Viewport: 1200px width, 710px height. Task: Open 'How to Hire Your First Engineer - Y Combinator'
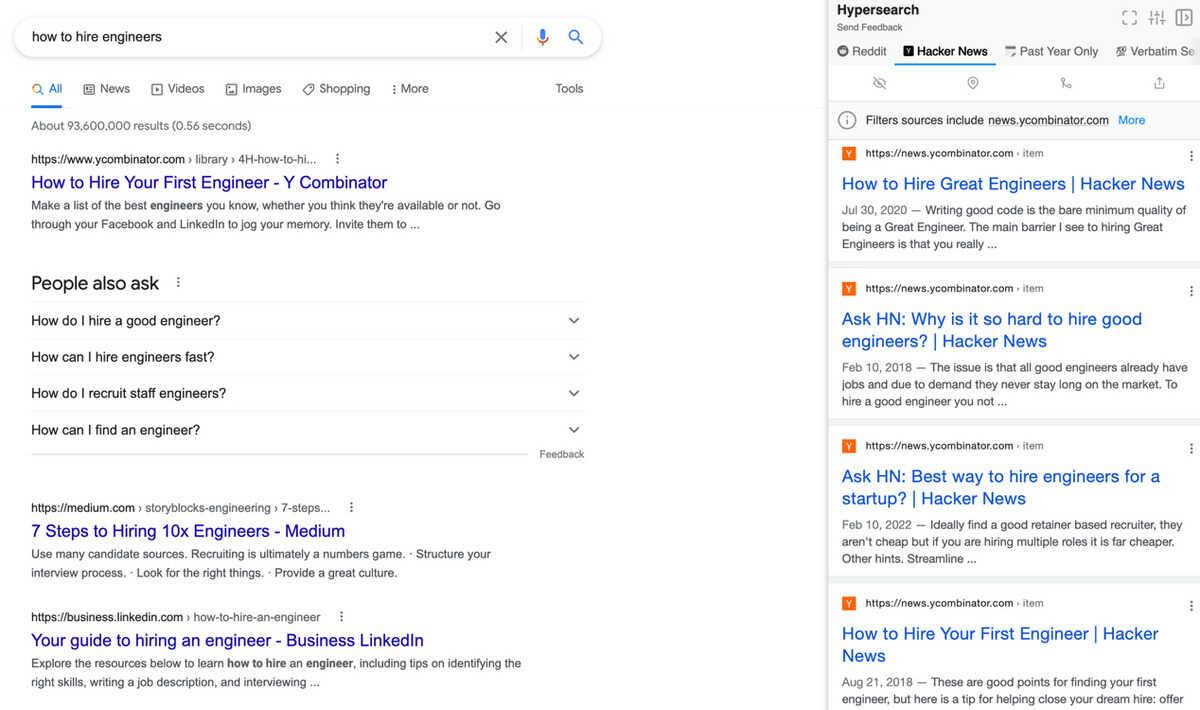tap(209, 182)
